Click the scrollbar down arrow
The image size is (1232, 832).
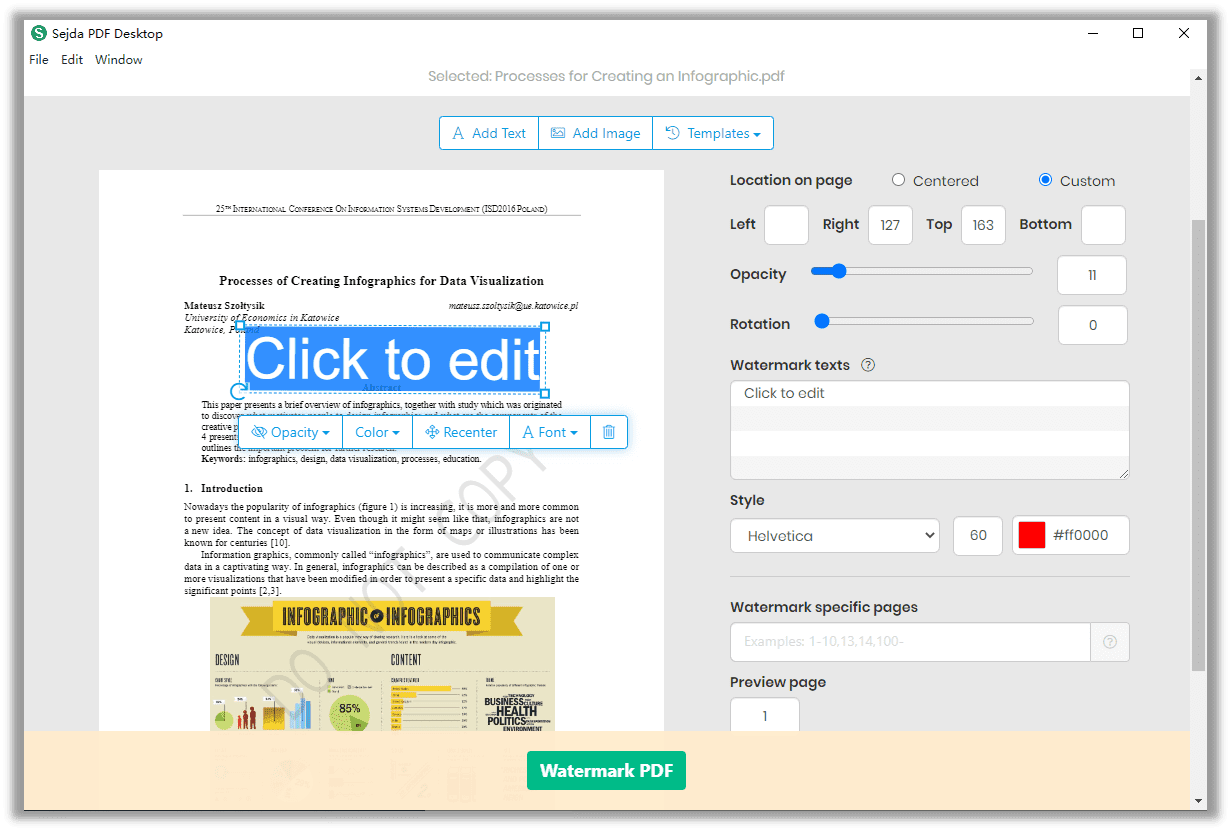point(1199,801)
